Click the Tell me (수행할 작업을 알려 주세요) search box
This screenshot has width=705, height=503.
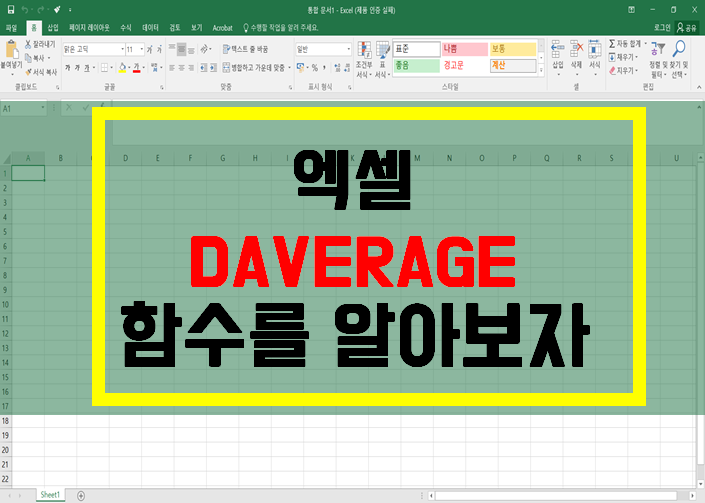pos(281,28)
